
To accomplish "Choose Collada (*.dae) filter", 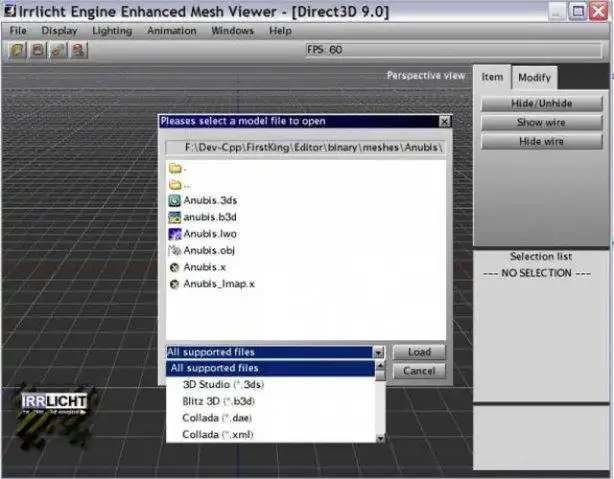I will coord(270,418).
